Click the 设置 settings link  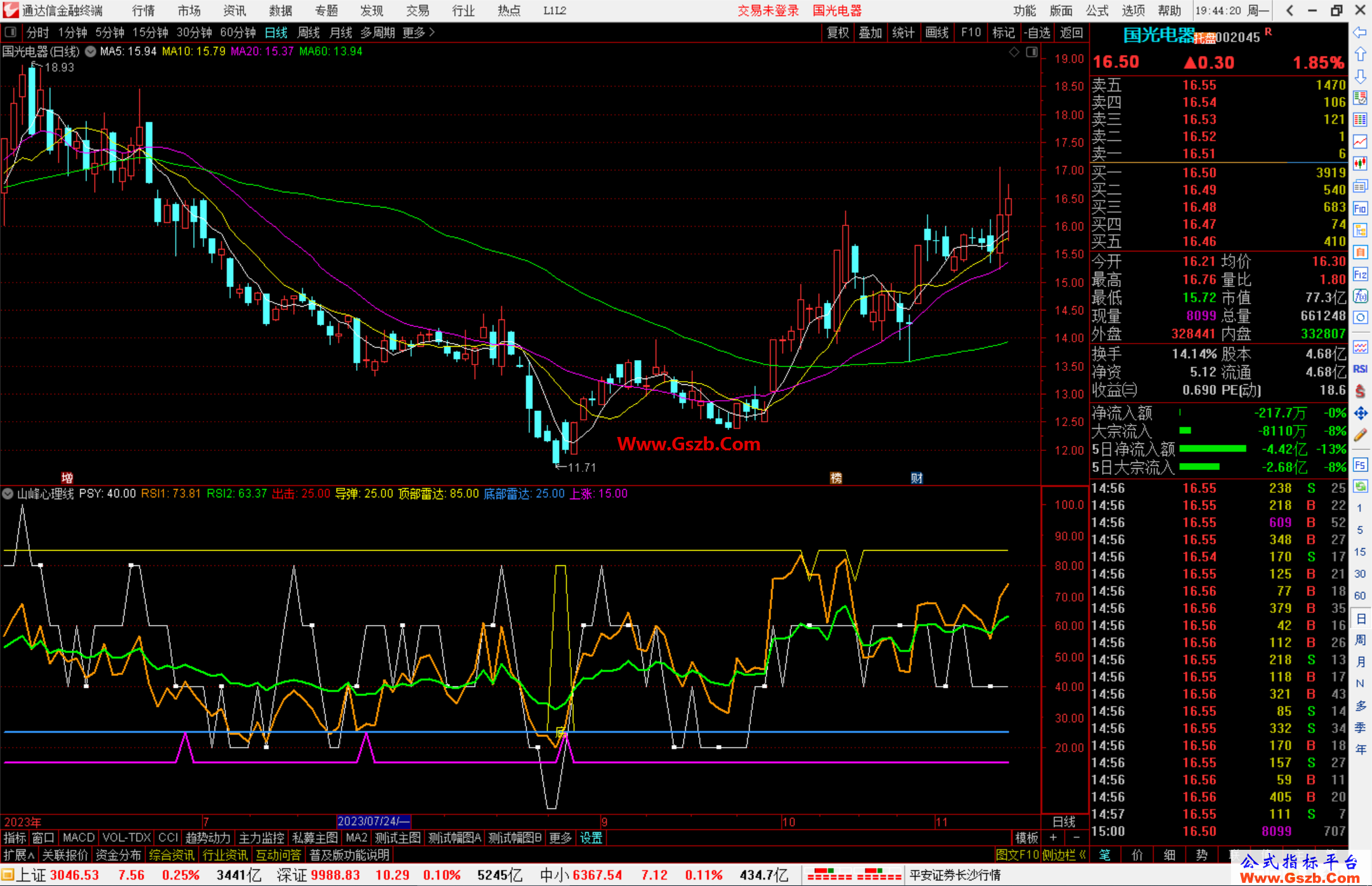[591, 838]
